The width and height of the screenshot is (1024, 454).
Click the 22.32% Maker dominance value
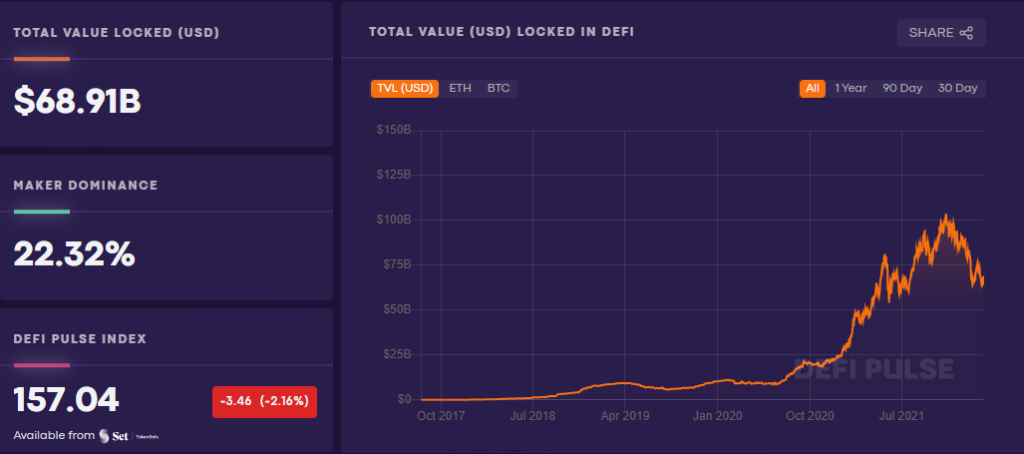[x=74, y=254]
